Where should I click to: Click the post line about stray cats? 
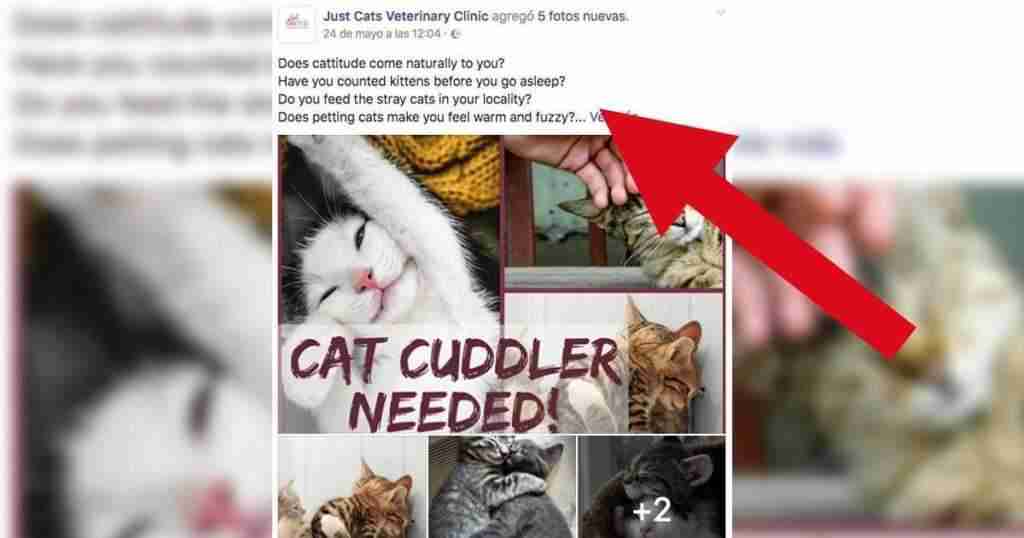pyautogui.click(x=404, y=100)
